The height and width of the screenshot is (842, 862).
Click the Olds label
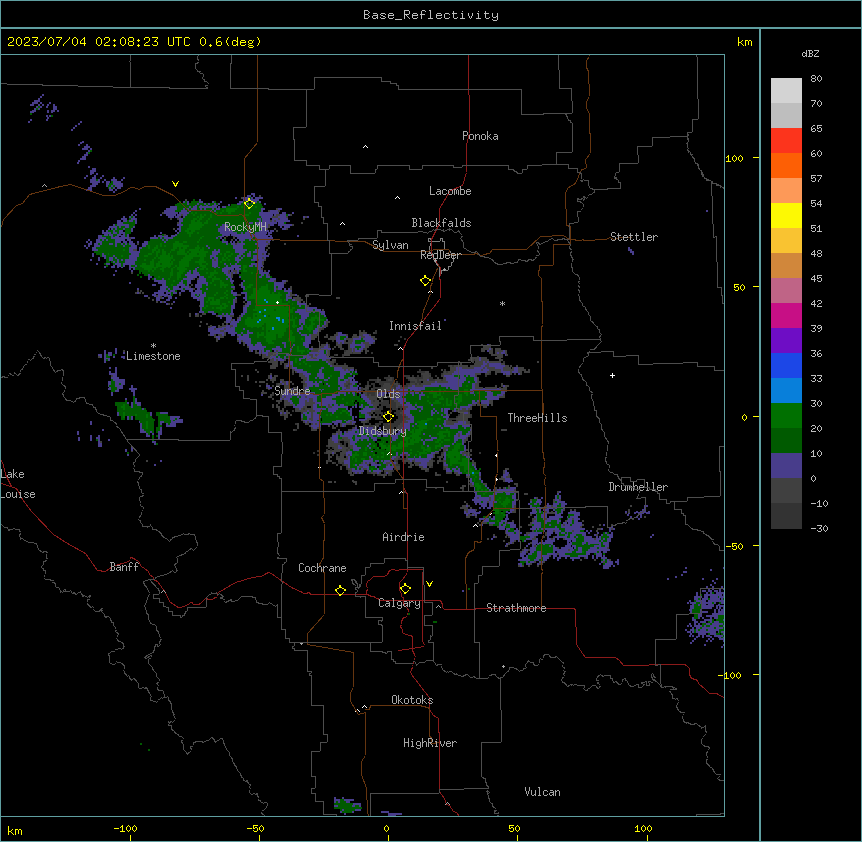(388, 394)
